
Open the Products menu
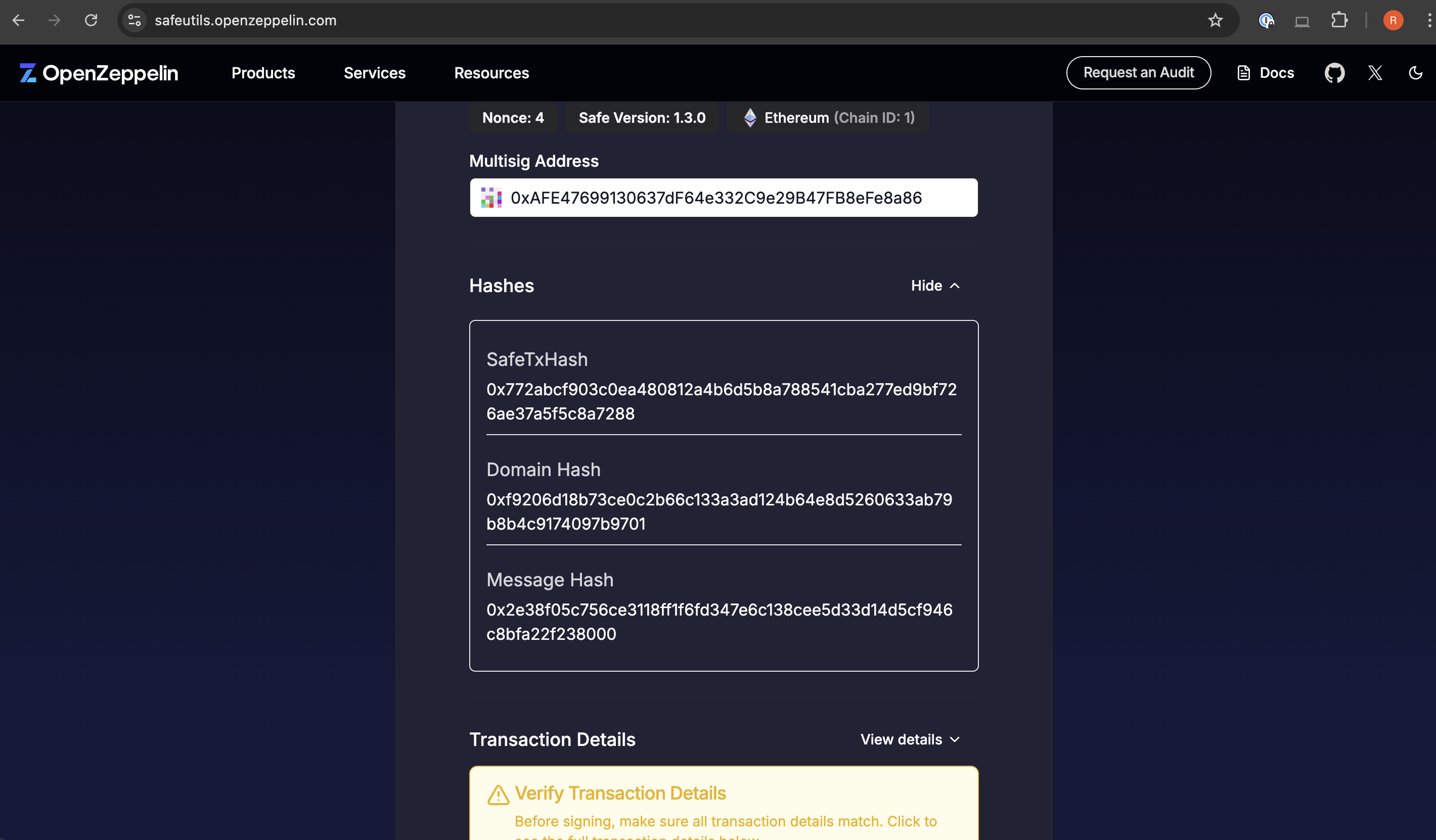[263, 73]
